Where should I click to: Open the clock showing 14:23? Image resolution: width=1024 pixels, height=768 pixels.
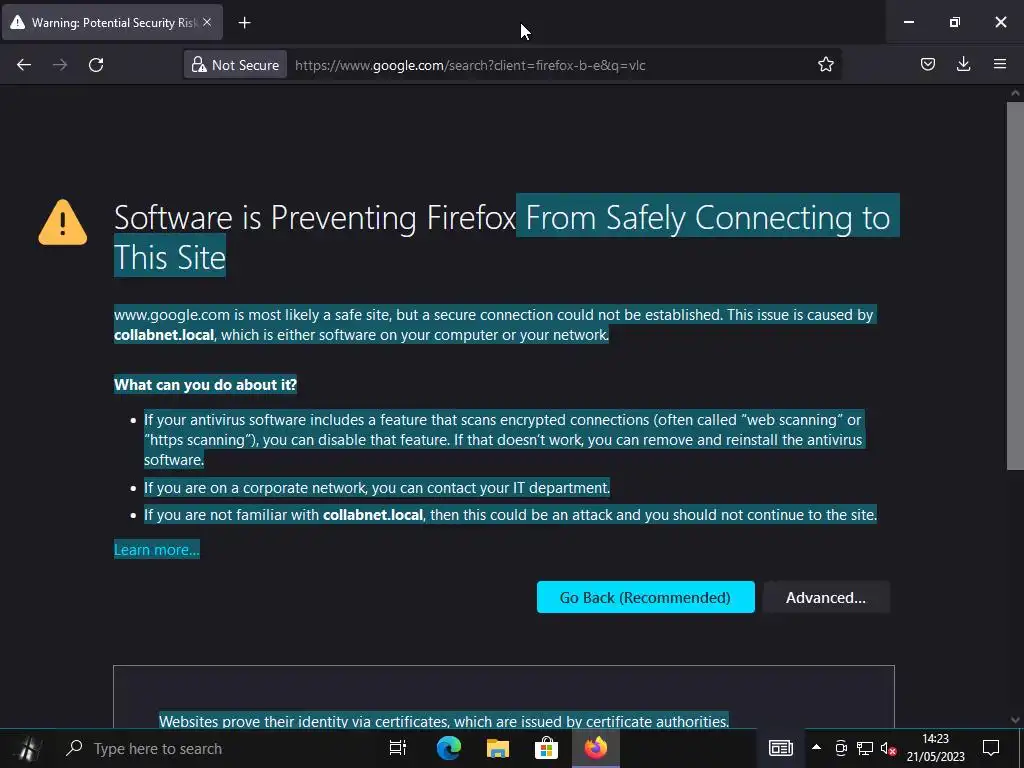click(935, 748)
